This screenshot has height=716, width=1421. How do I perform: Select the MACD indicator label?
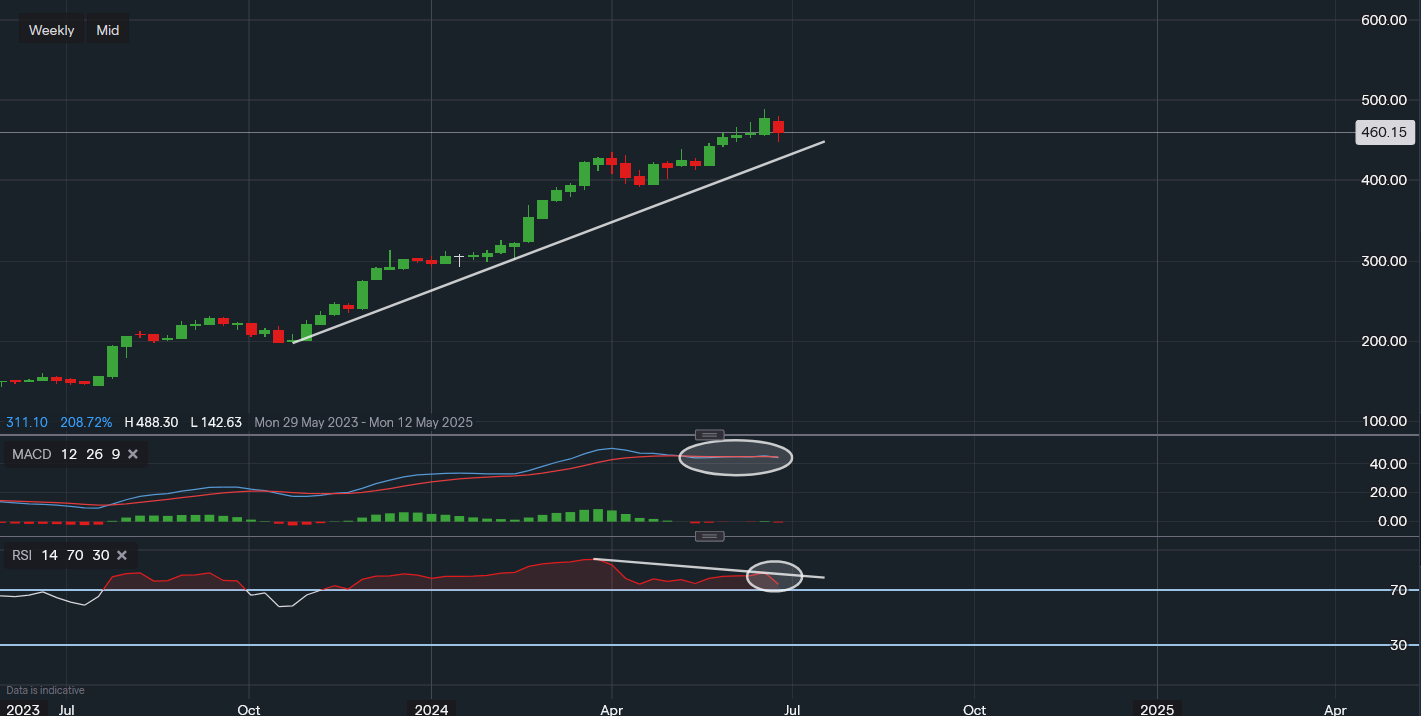(x=30, y=454)
